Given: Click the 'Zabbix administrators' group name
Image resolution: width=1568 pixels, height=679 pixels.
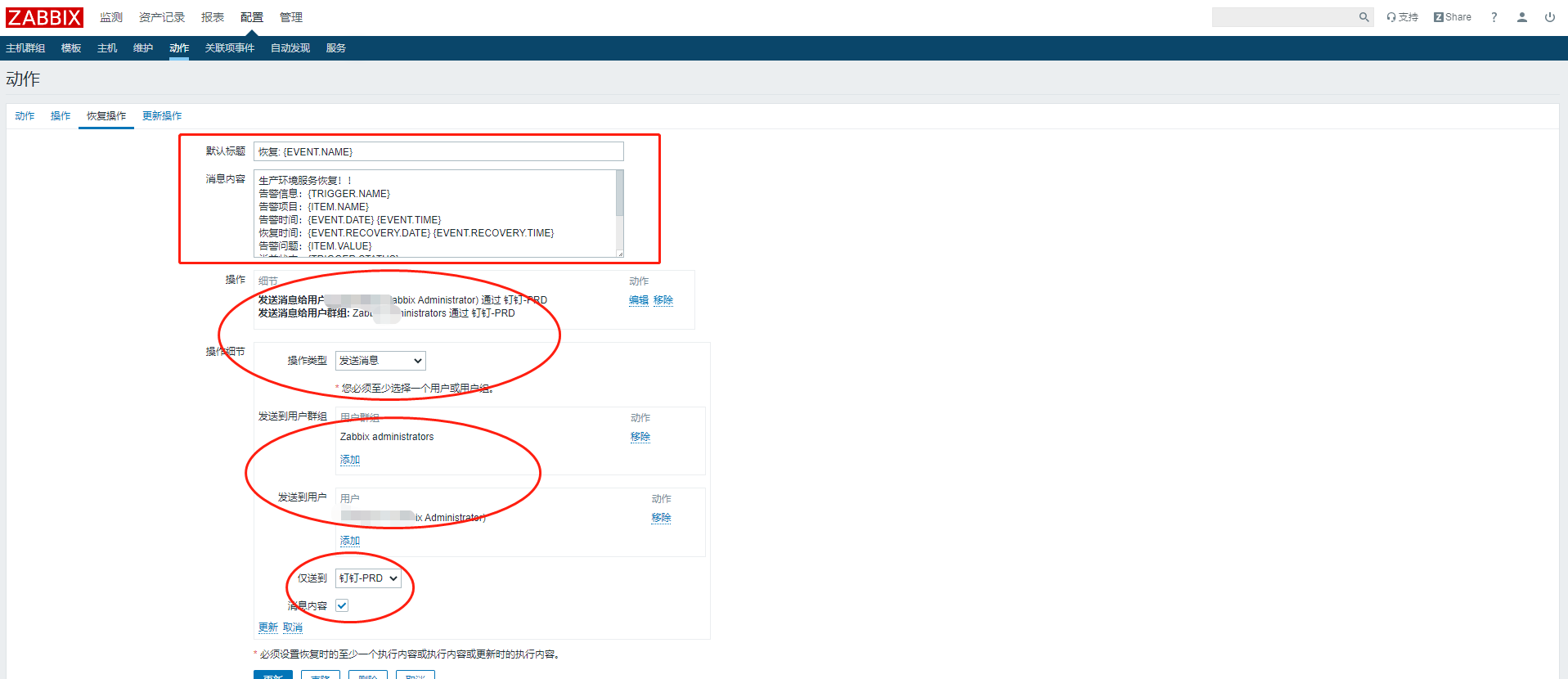Looking at the screenshot, I should pyautogui.click(x=387, y=437).
